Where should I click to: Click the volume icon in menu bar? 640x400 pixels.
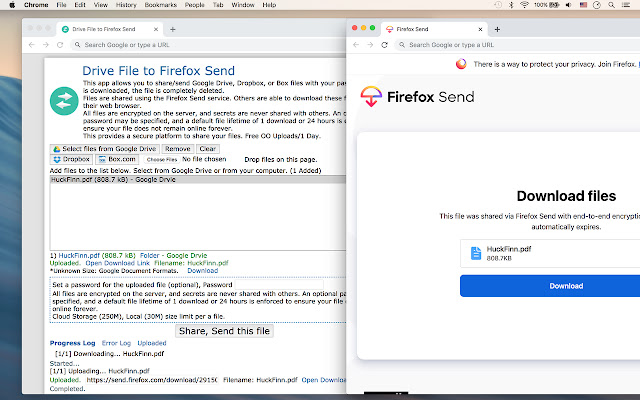(x=569, y=5)
